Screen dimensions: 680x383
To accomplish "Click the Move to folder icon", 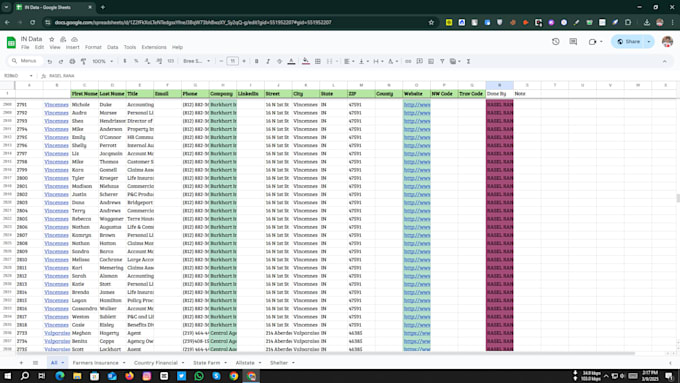I will [63, 39].
